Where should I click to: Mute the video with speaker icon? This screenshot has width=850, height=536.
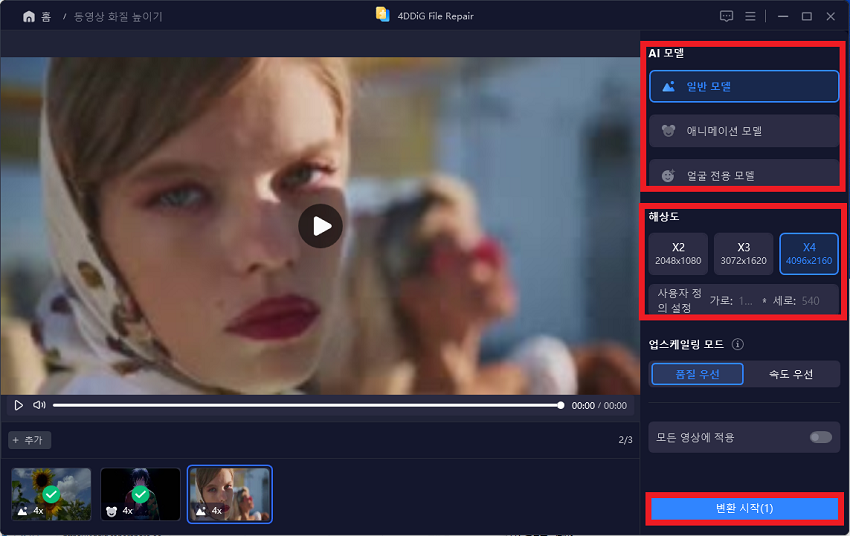[39, 405]
